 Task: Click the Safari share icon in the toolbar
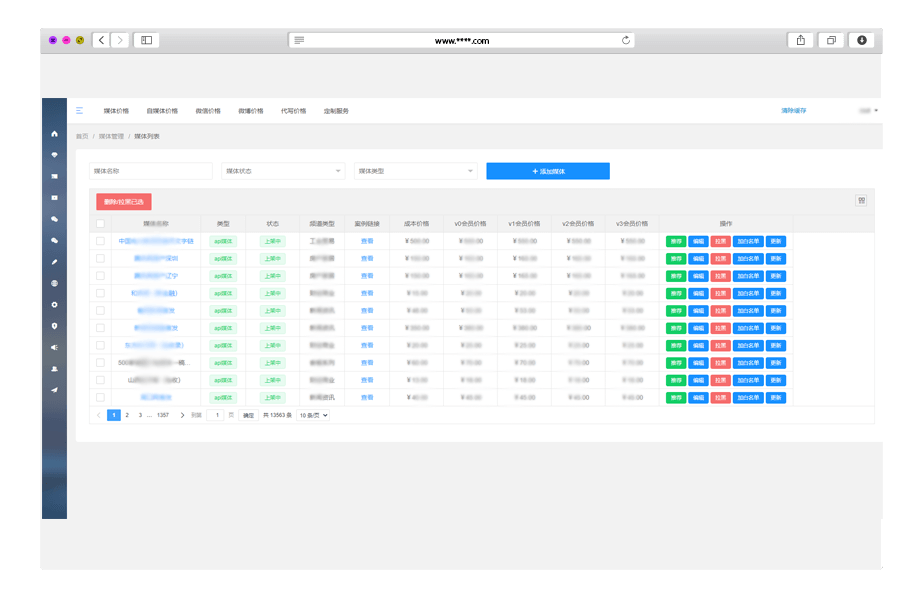800,40
